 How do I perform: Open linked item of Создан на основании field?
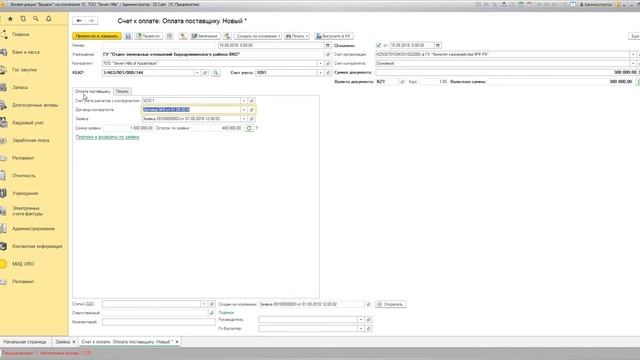tap(368, 304)
